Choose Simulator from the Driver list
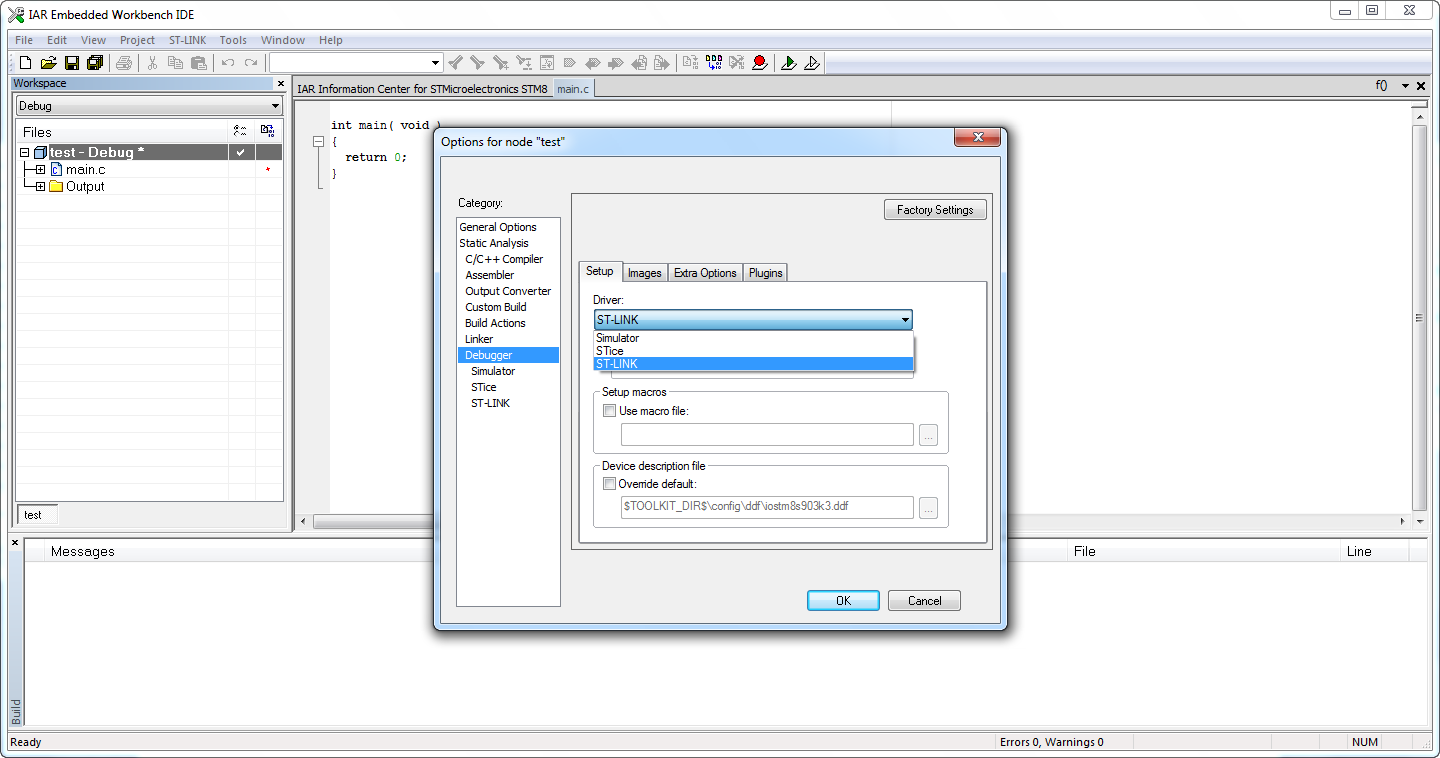Screen dimensions: 1440x758 click(753, 338)
